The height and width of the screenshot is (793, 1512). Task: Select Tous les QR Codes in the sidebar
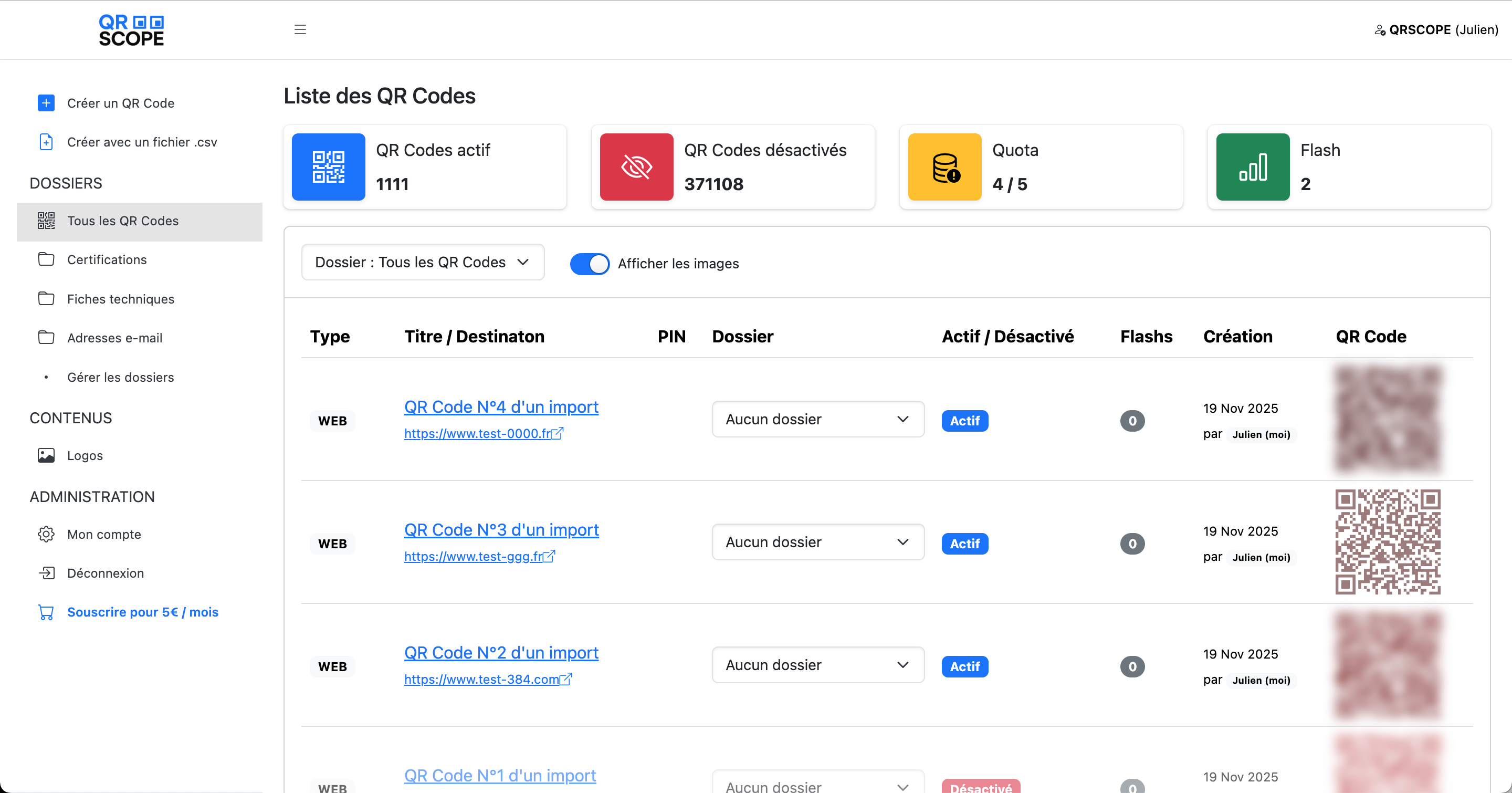(123, 221)
